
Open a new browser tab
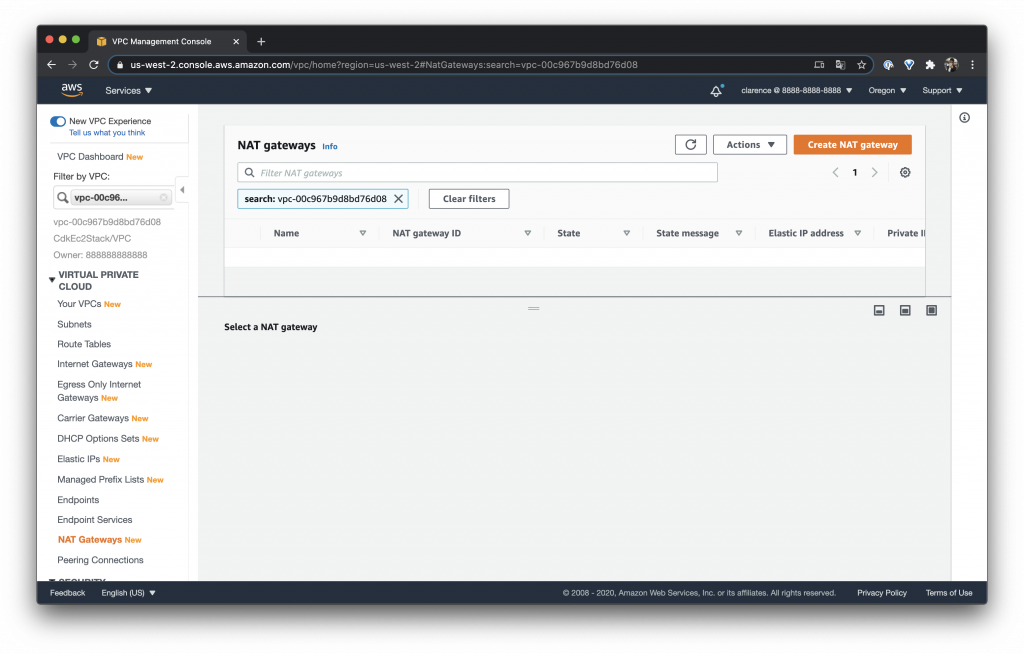tap(261, 41)
